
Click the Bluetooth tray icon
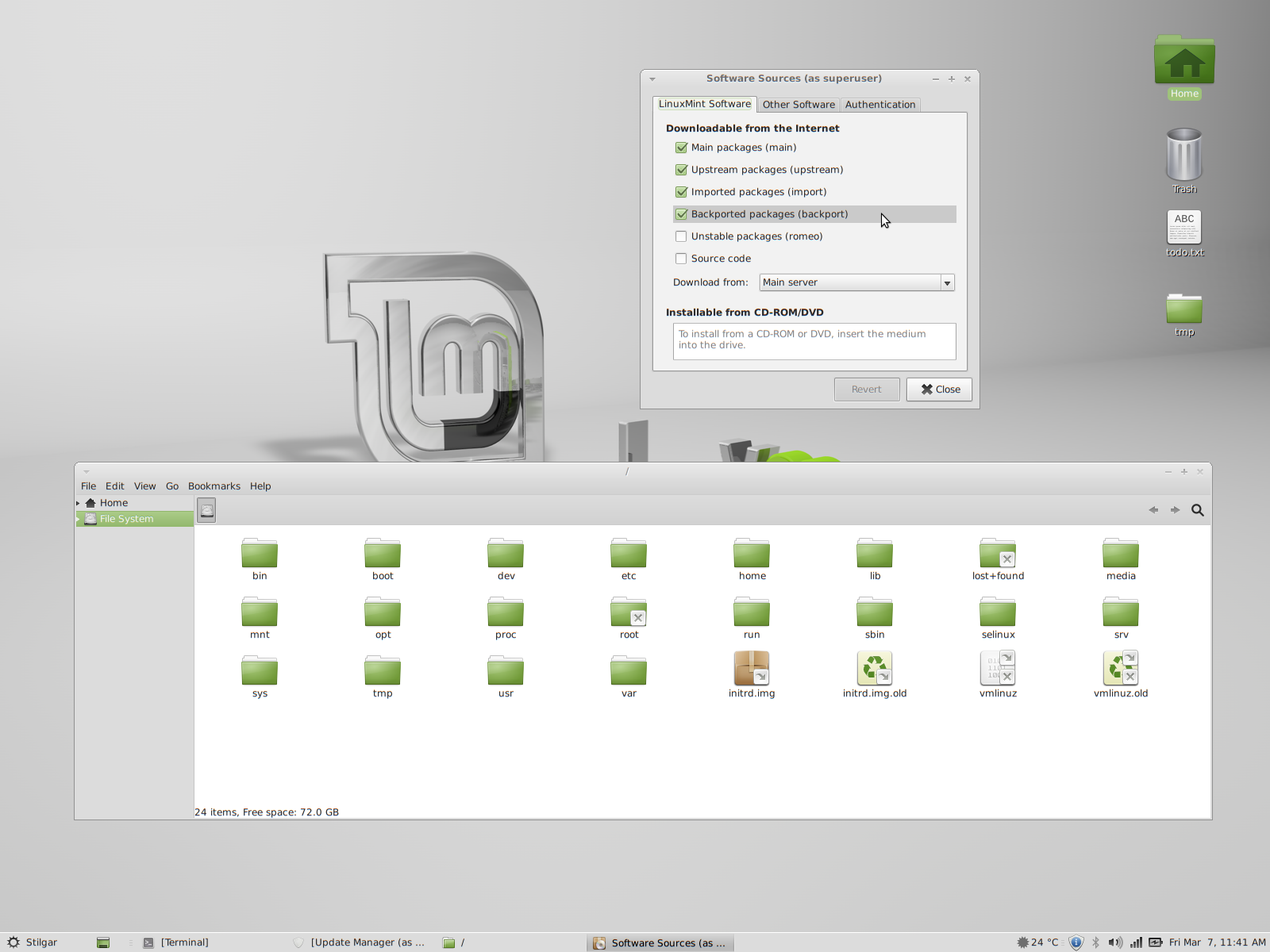(1095, 942)
